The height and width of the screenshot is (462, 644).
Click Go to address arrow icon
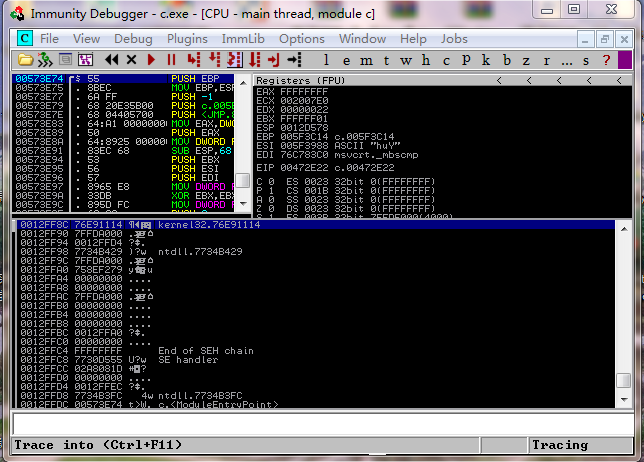point(294,60)
